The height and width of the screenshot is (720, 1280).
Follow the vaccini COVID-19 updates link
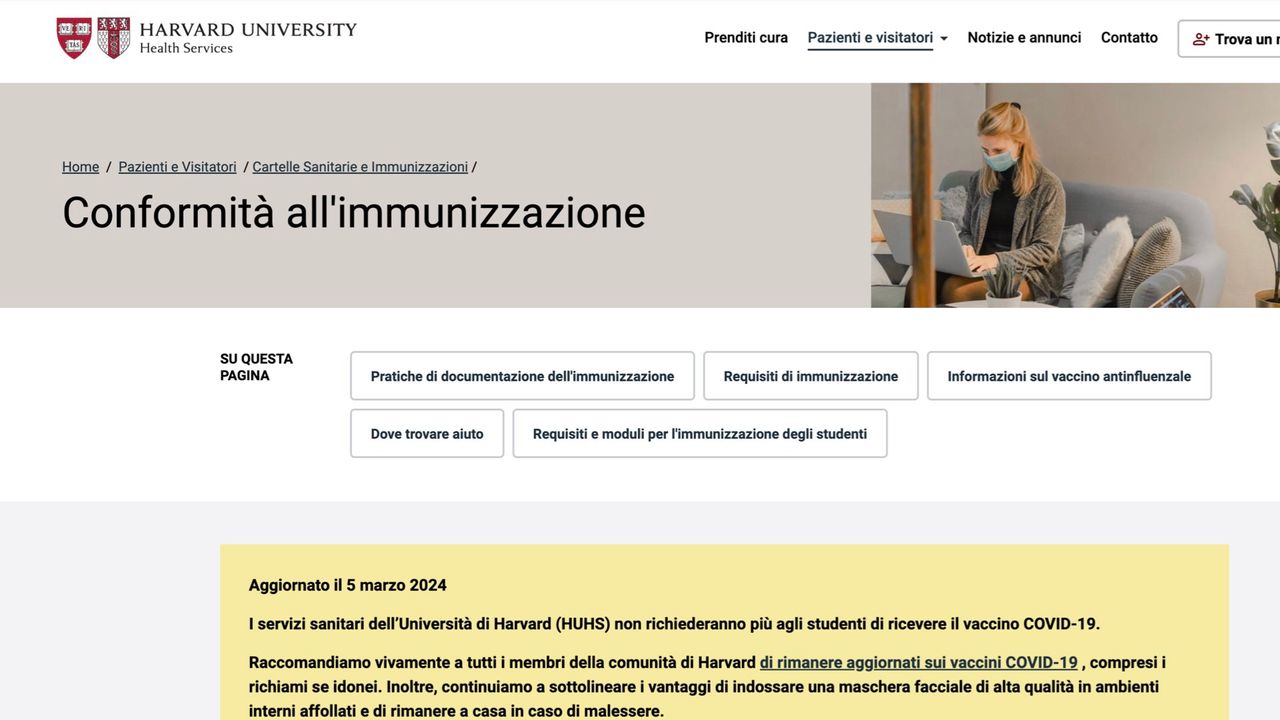(x=918, y=662)
